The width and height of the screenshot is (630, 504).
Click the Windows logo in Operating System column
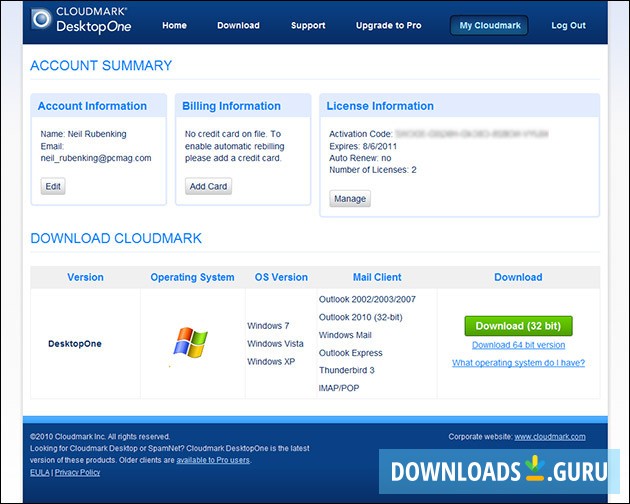pyautogui.click(x=190, y=343)
